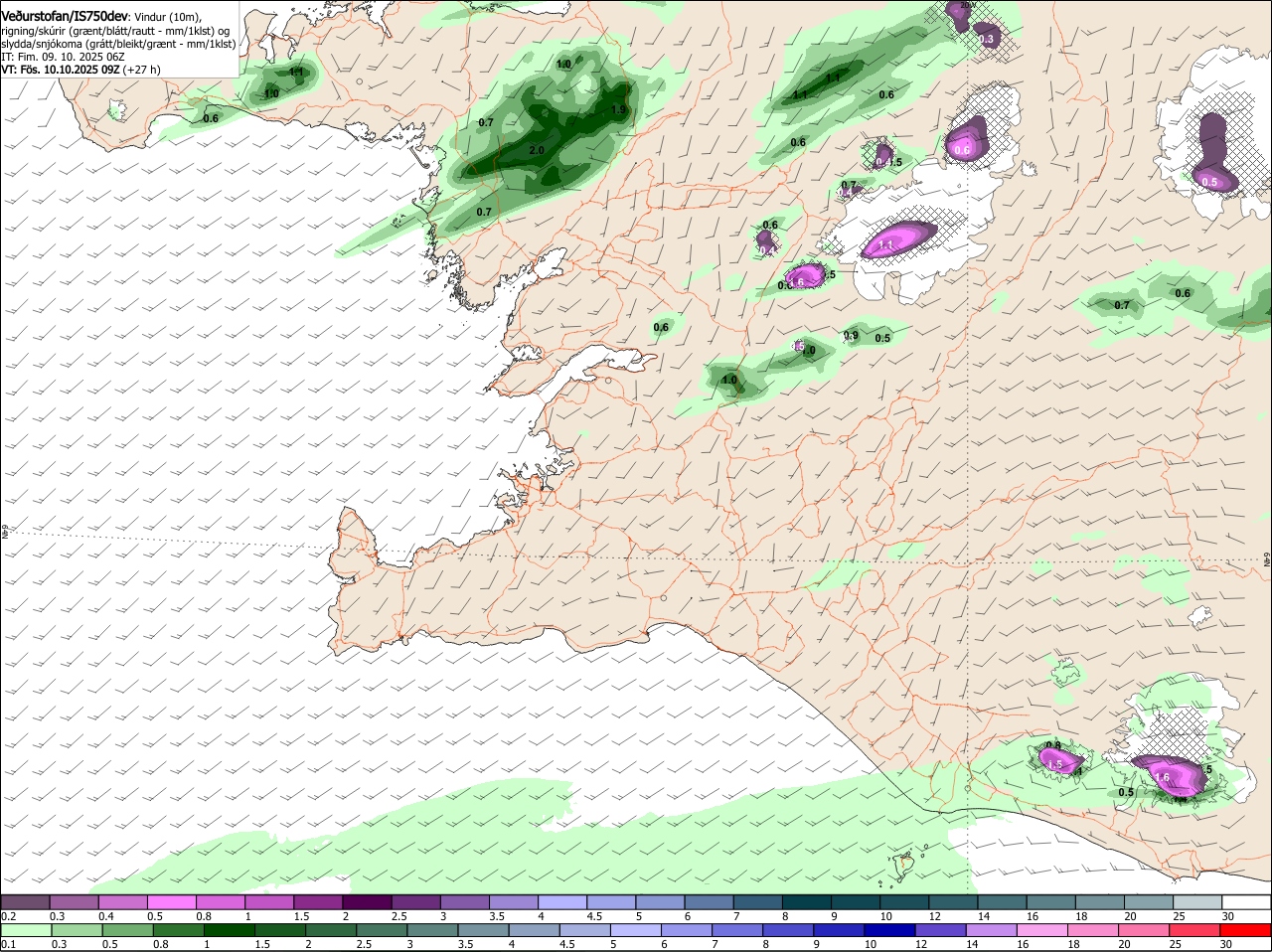This screenshot has height=952, width=1272.
Task: Click the 'IT: Fim. 09. 10. 2025 06Z' line
Action: (x=63, y=57)
